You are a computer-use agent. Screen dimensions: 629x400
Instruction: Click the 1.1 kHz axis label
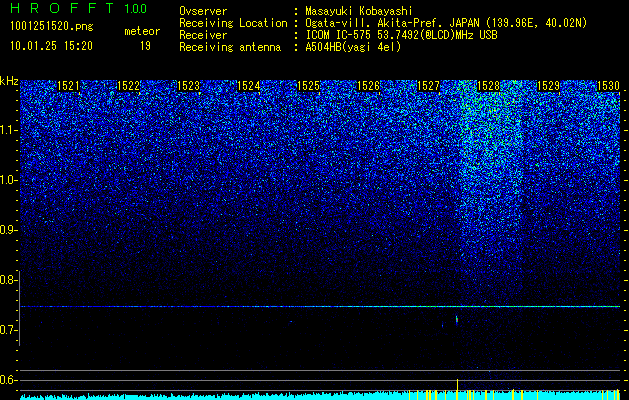(x=9, y=130)
